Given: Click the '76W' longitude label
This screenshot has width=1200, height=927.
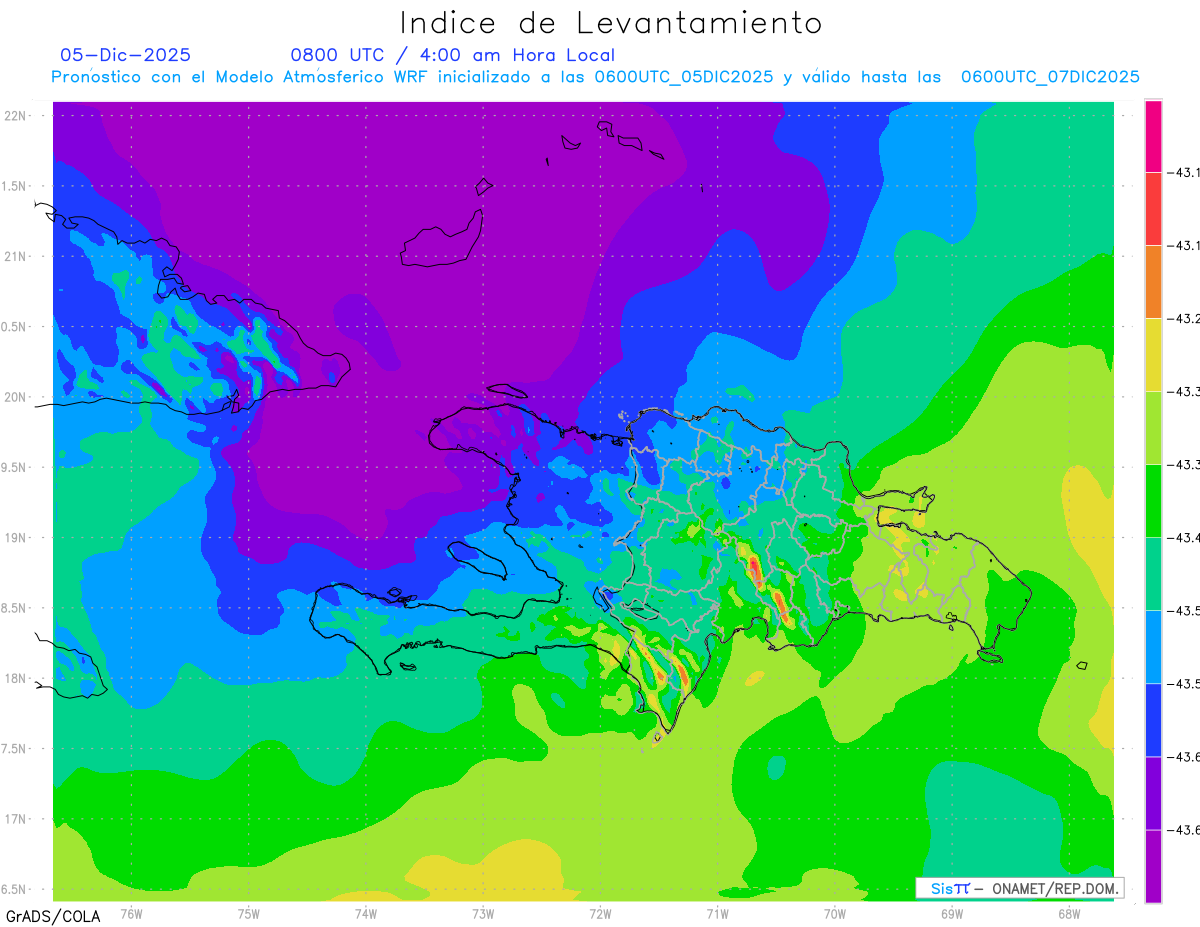Looking at the screenshot, I should [x=131, y=913].
